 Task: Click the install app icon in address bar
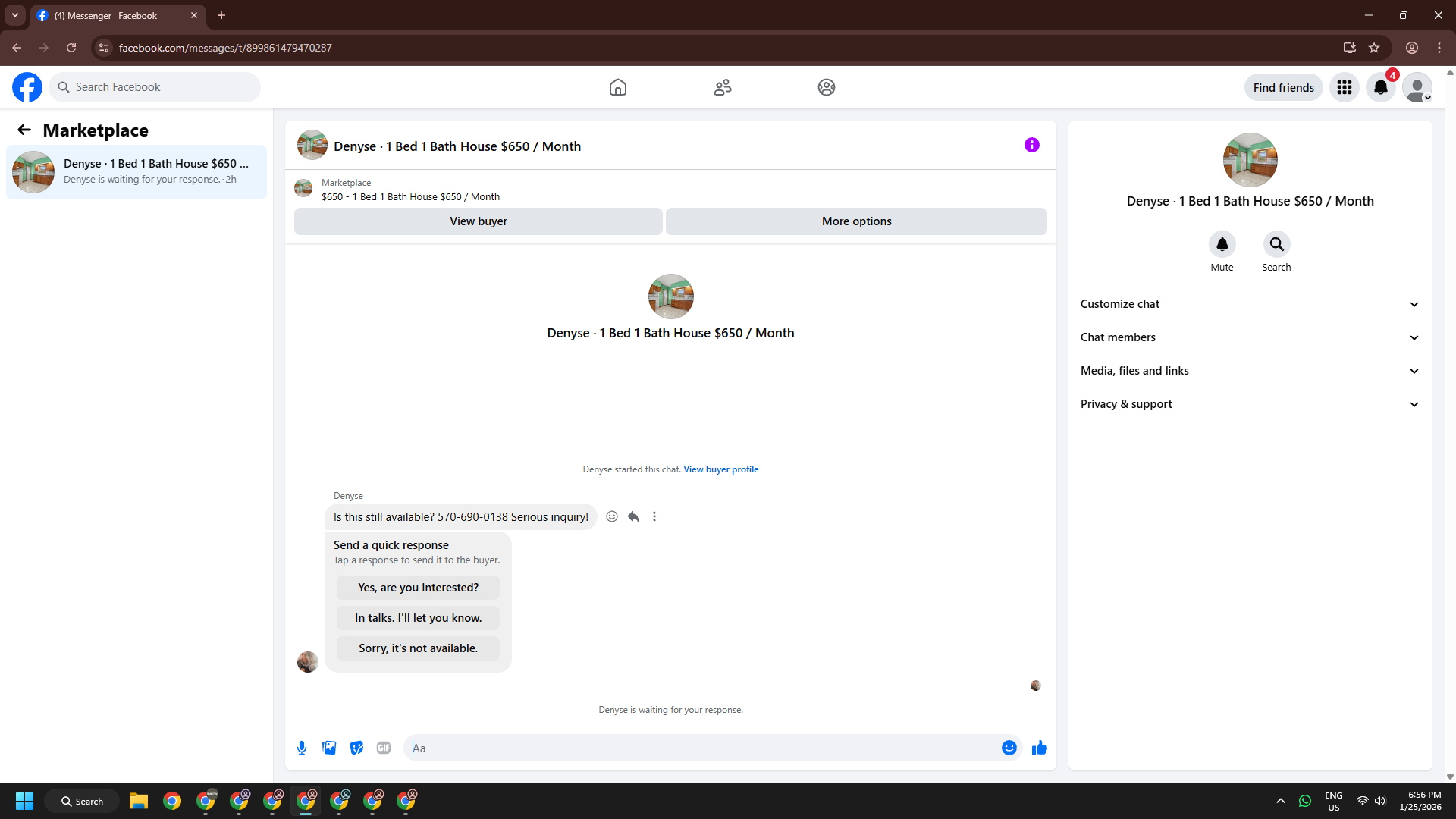[x=1350, y=48]
